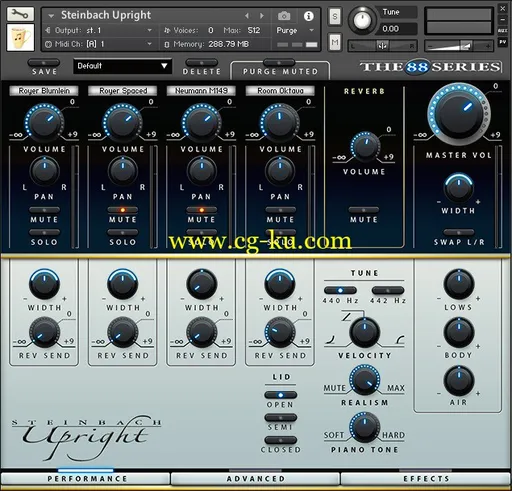
Task: Click the LOWS EQ knob
Action: pos(459,284)
